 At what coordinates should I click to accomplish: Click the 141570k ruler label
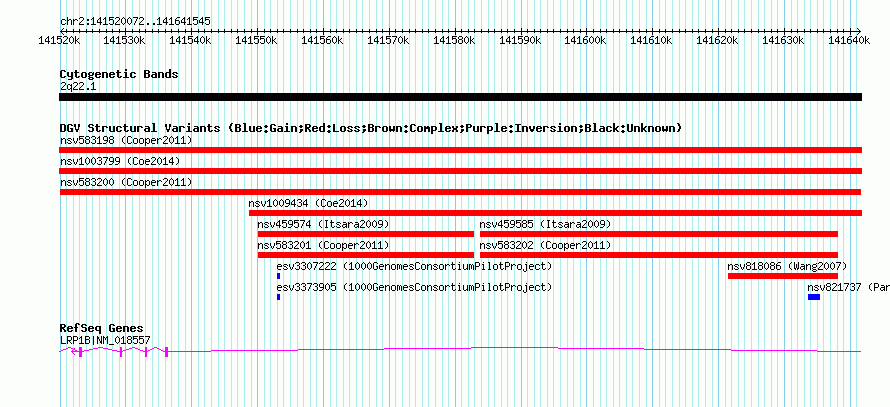pos(389,40)
